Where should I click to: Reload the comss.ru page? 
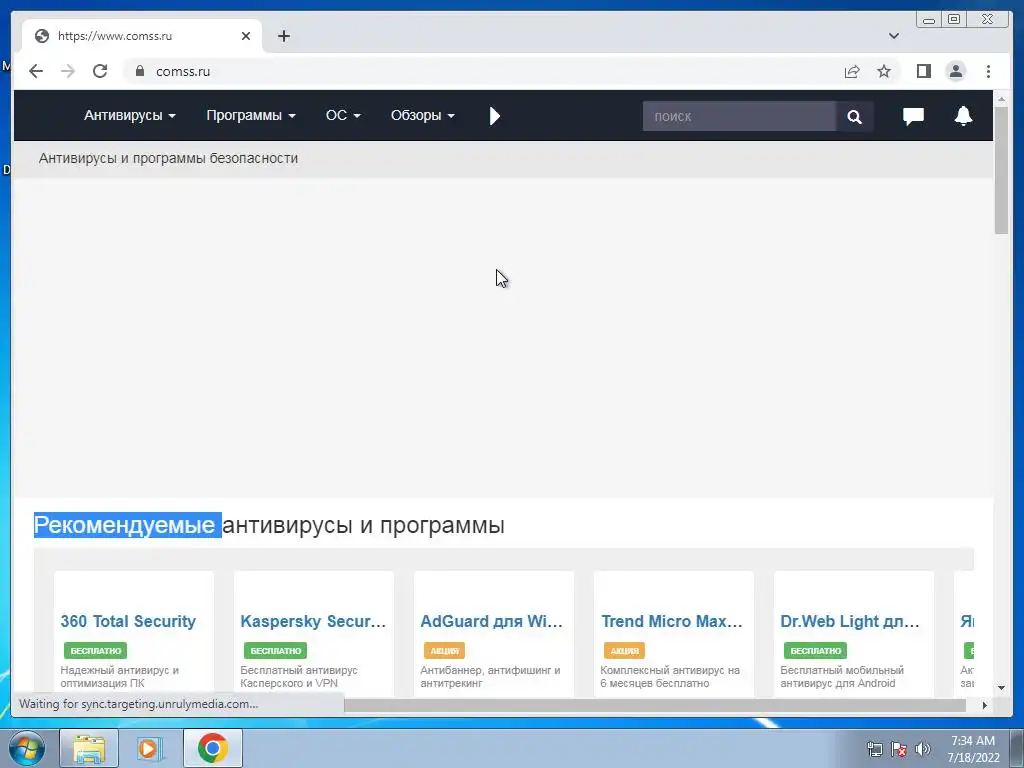[100, 71]
